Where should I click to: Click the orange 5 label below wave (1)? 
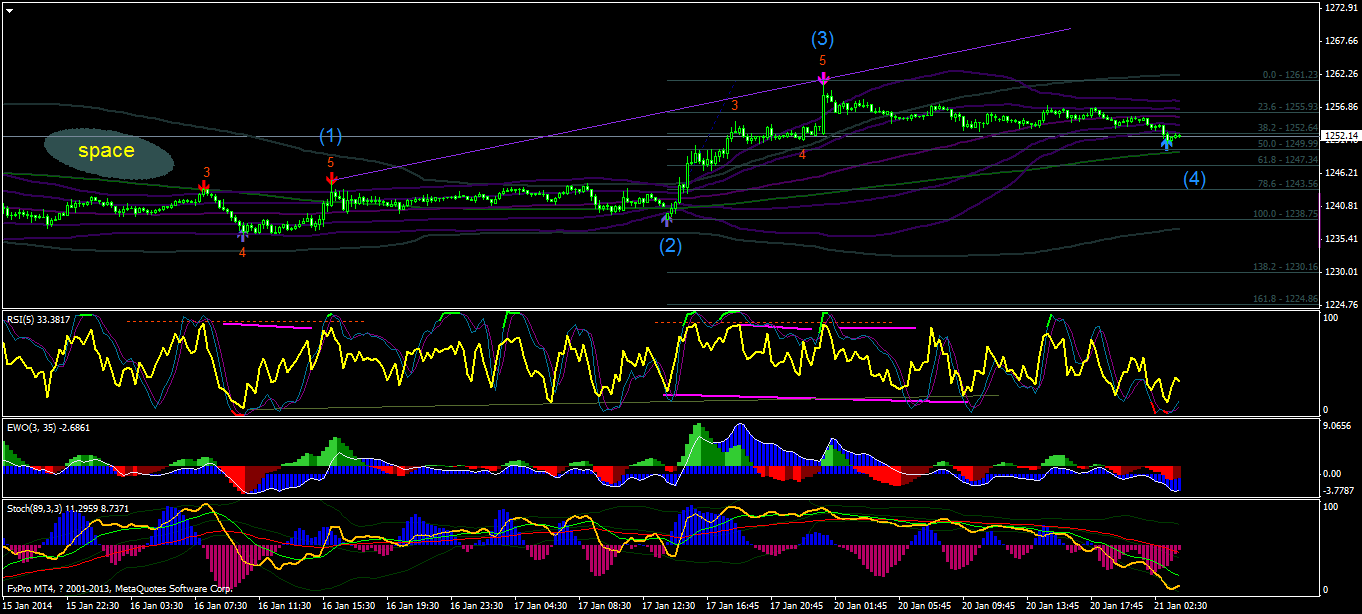point(330,162)
